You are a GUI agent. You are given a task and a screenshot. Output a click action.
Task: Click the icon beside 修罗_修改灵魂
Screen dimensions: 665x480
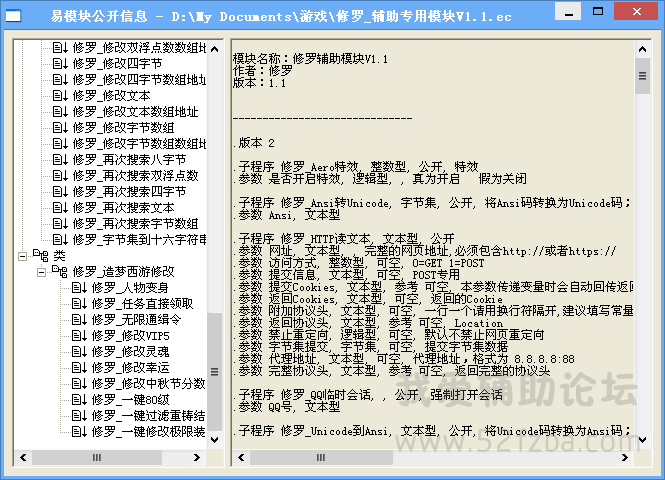(x=79, y=352)
